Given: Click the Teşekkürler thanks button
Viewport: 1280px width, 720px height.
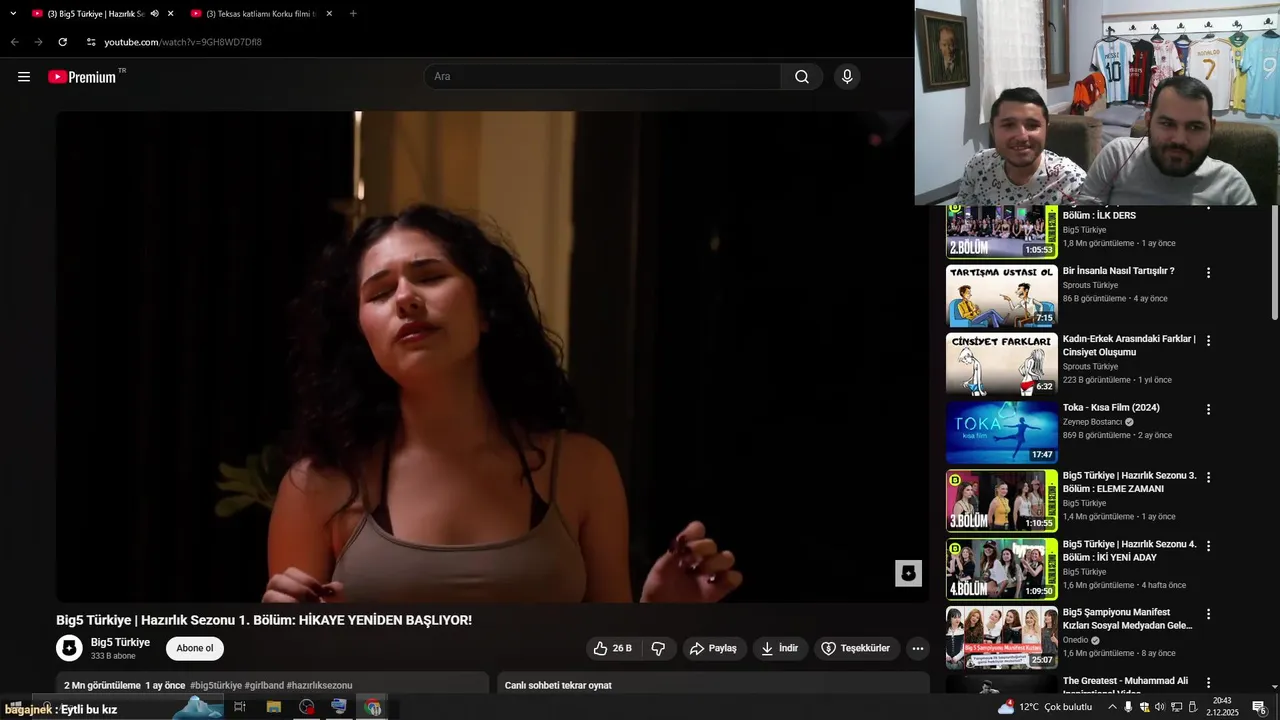Looking at the screenshot, I should pos(856,648).
